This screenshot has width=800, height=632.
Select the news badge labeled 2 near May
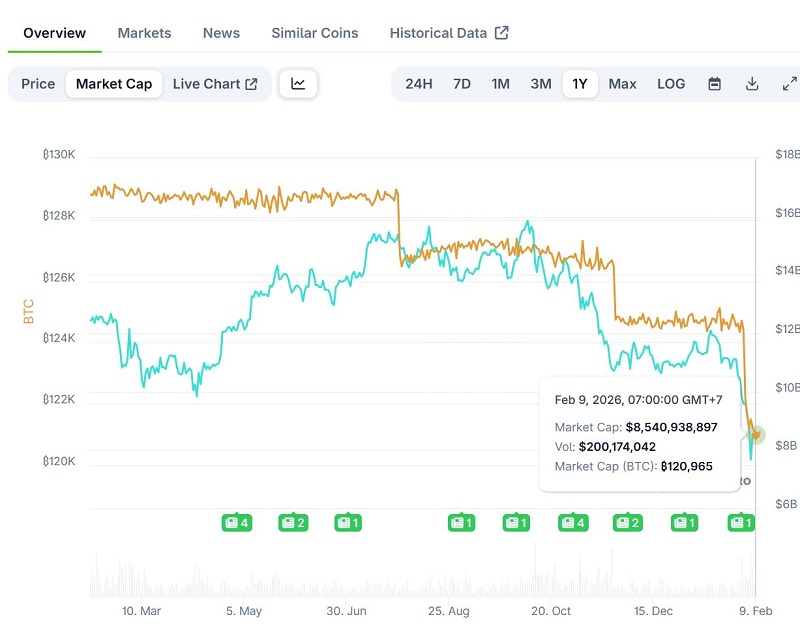293,522
